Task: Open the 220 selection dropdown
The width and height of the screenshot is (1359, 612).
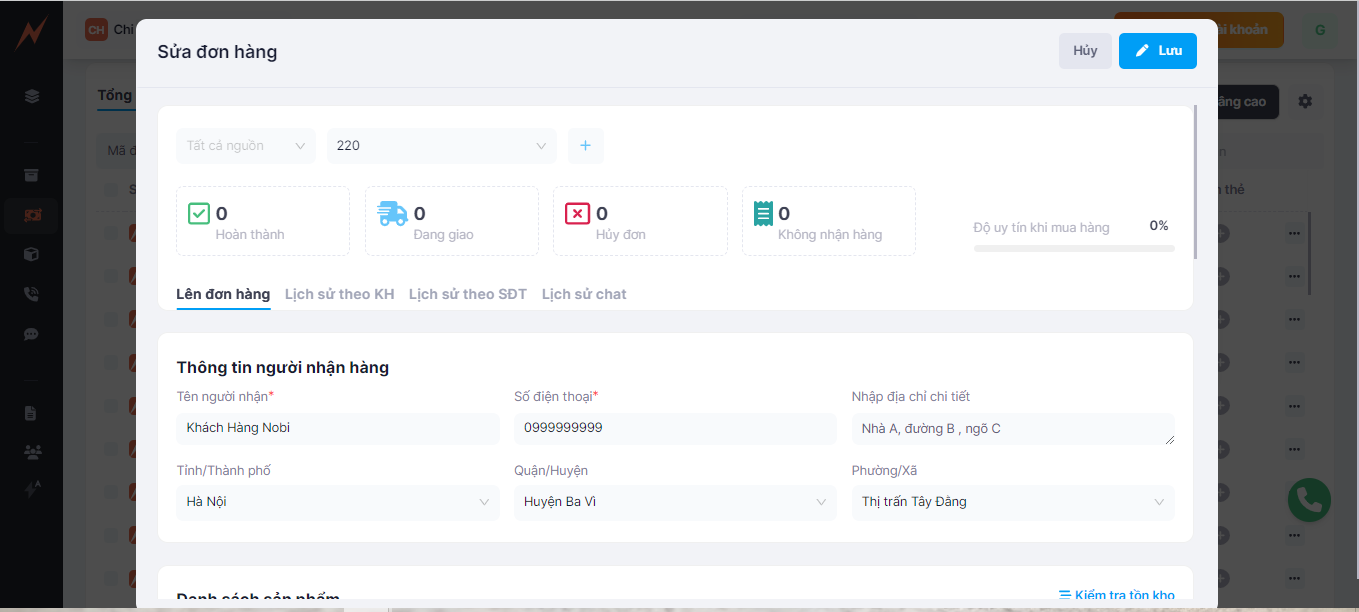Action: pyautogui.click(x=441, y=146)
